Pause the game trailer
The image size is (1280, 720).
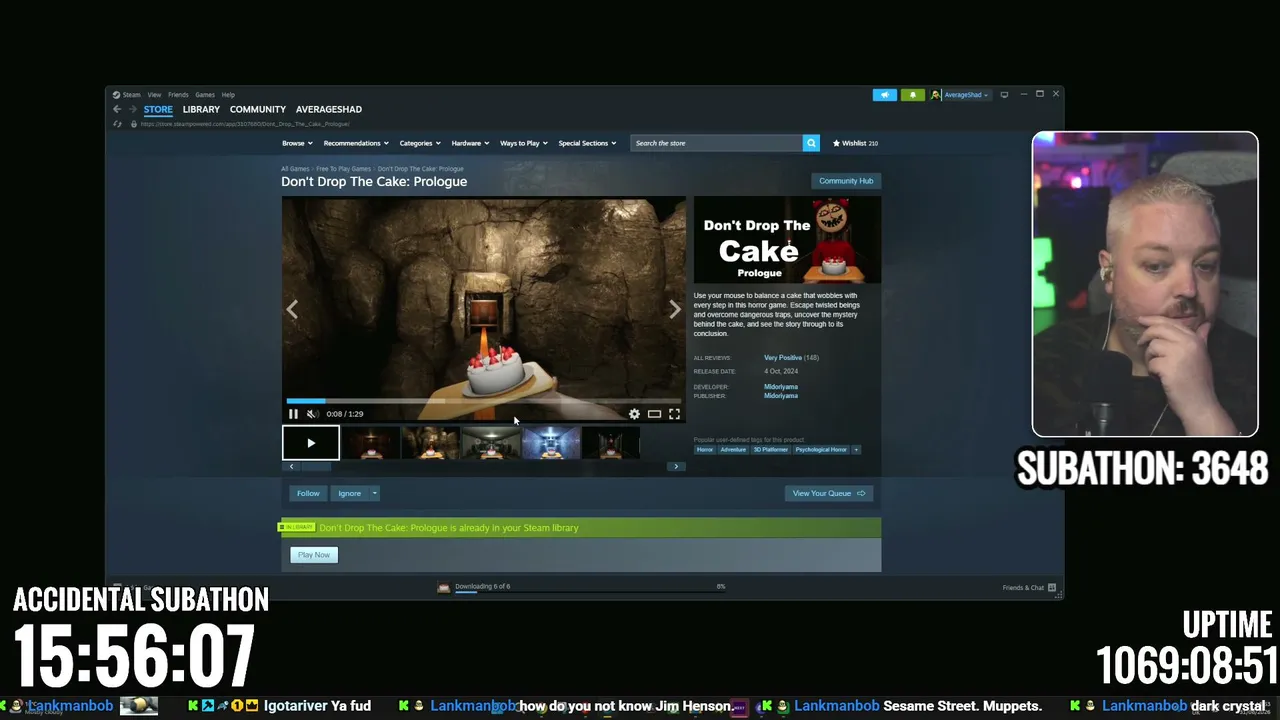point(293,414)
